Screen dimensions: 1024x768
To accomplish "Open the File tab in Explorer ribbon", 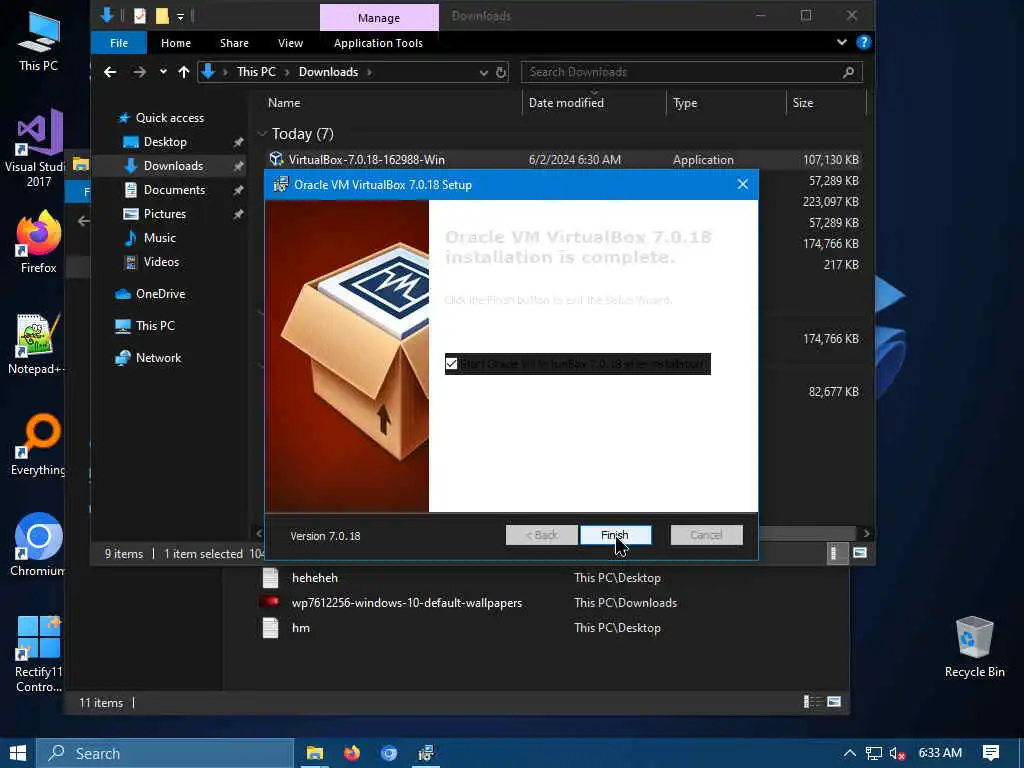I will pos(119,43).
